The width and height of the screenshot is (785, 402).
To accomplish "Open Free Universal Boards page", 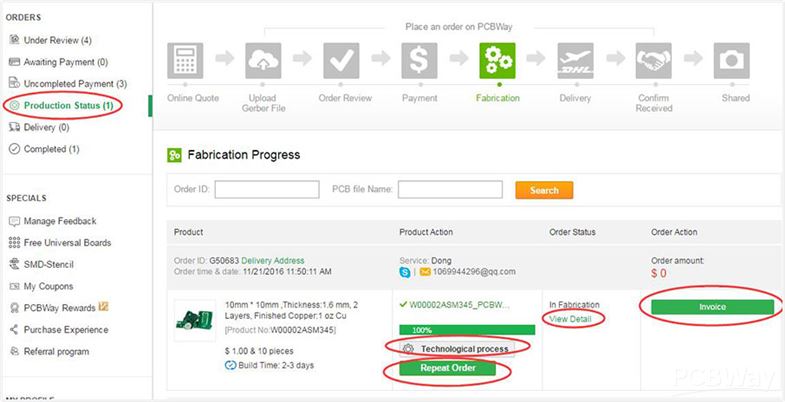I will 68,242.
